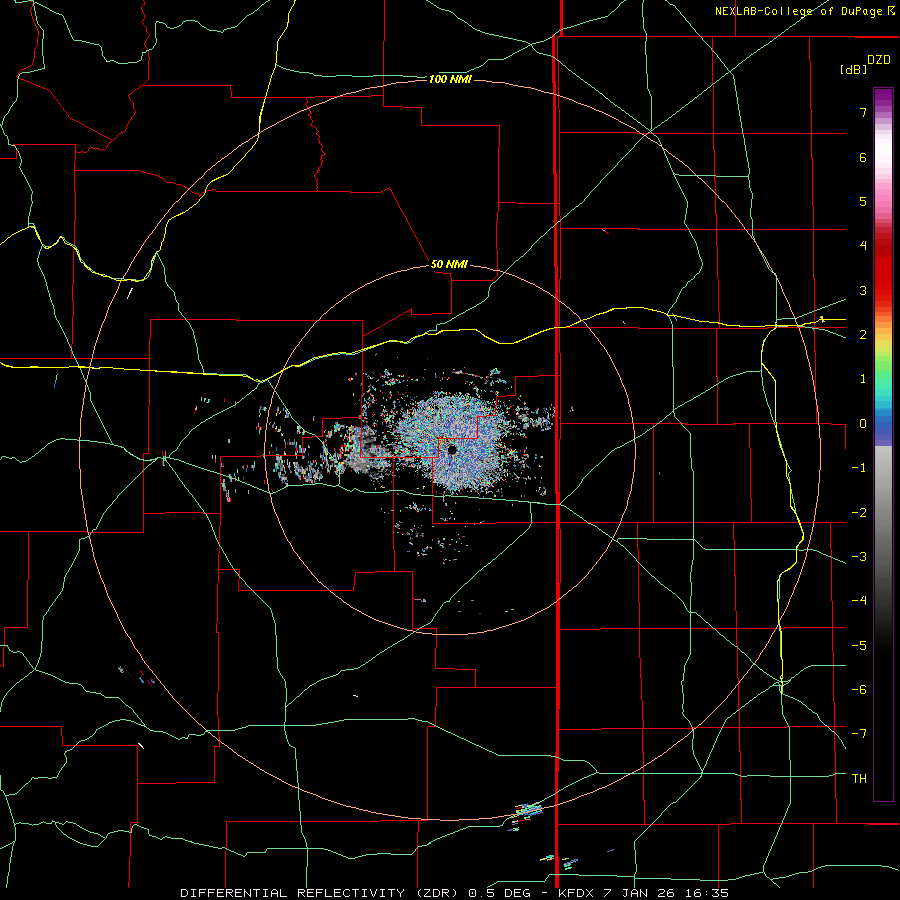Click scale value 1 on legend
Screen dimensions: 900x900
(x=863, y=379)
